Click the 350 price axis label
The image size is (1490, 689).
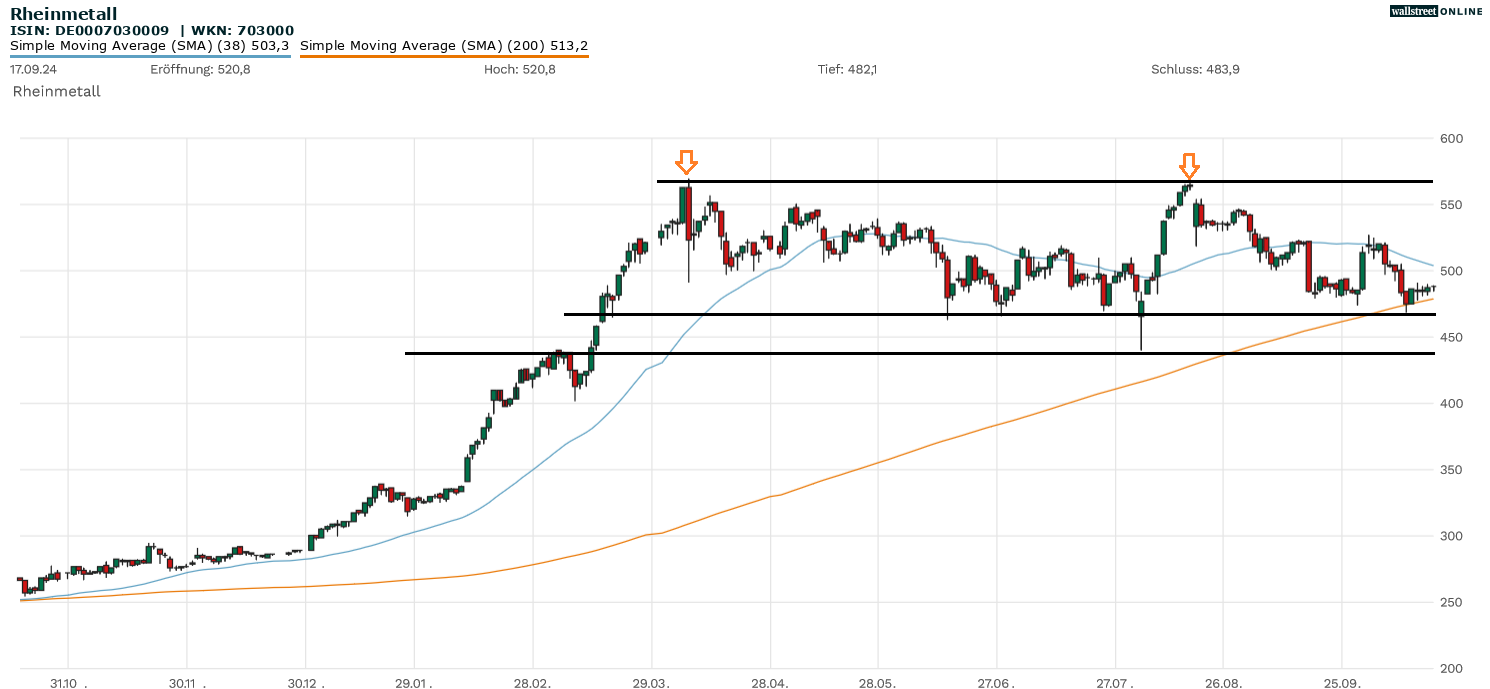[x=1451, y=470]
